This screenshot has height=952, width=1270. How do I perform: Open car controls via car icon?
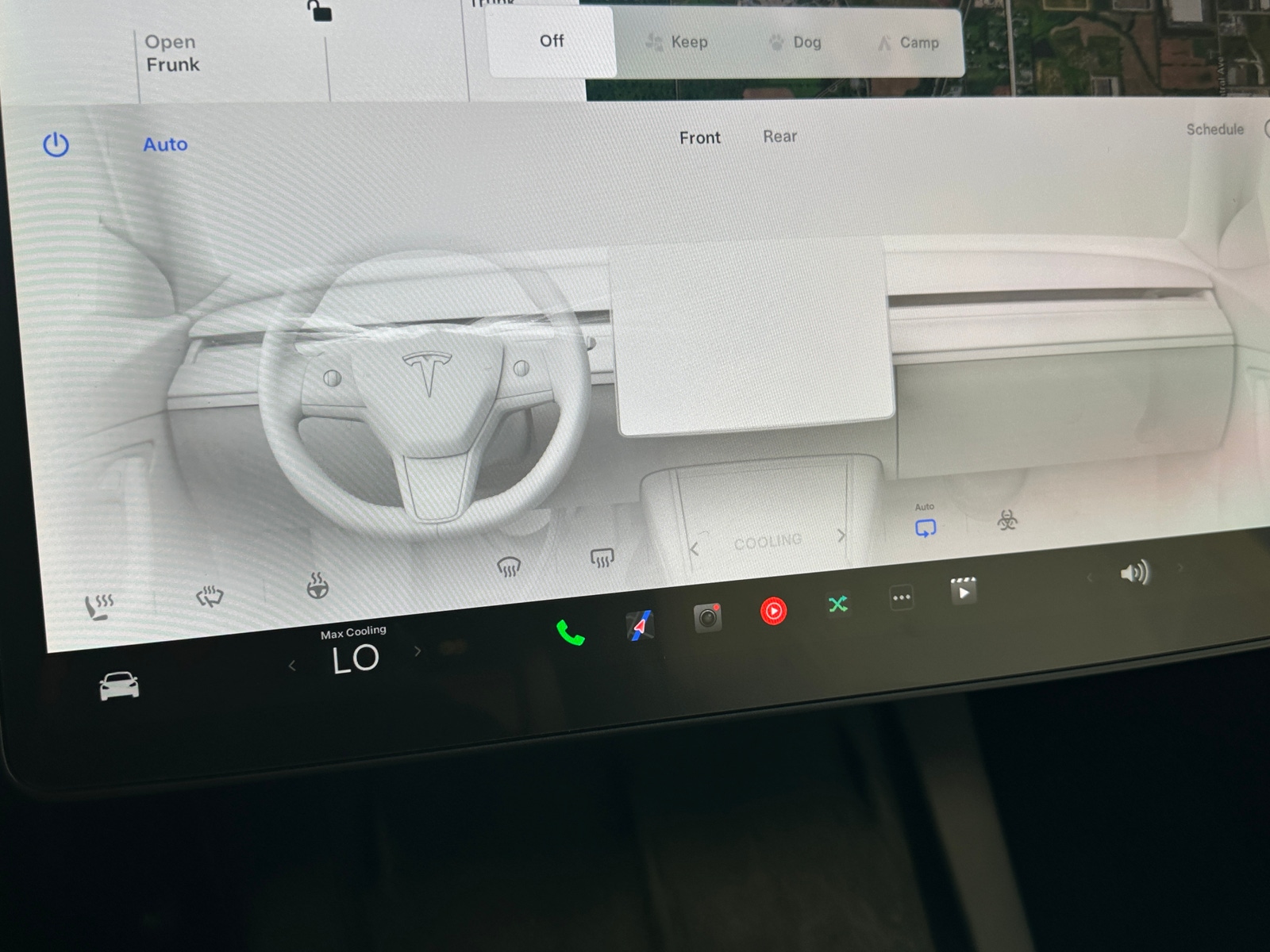coord(119,685)
